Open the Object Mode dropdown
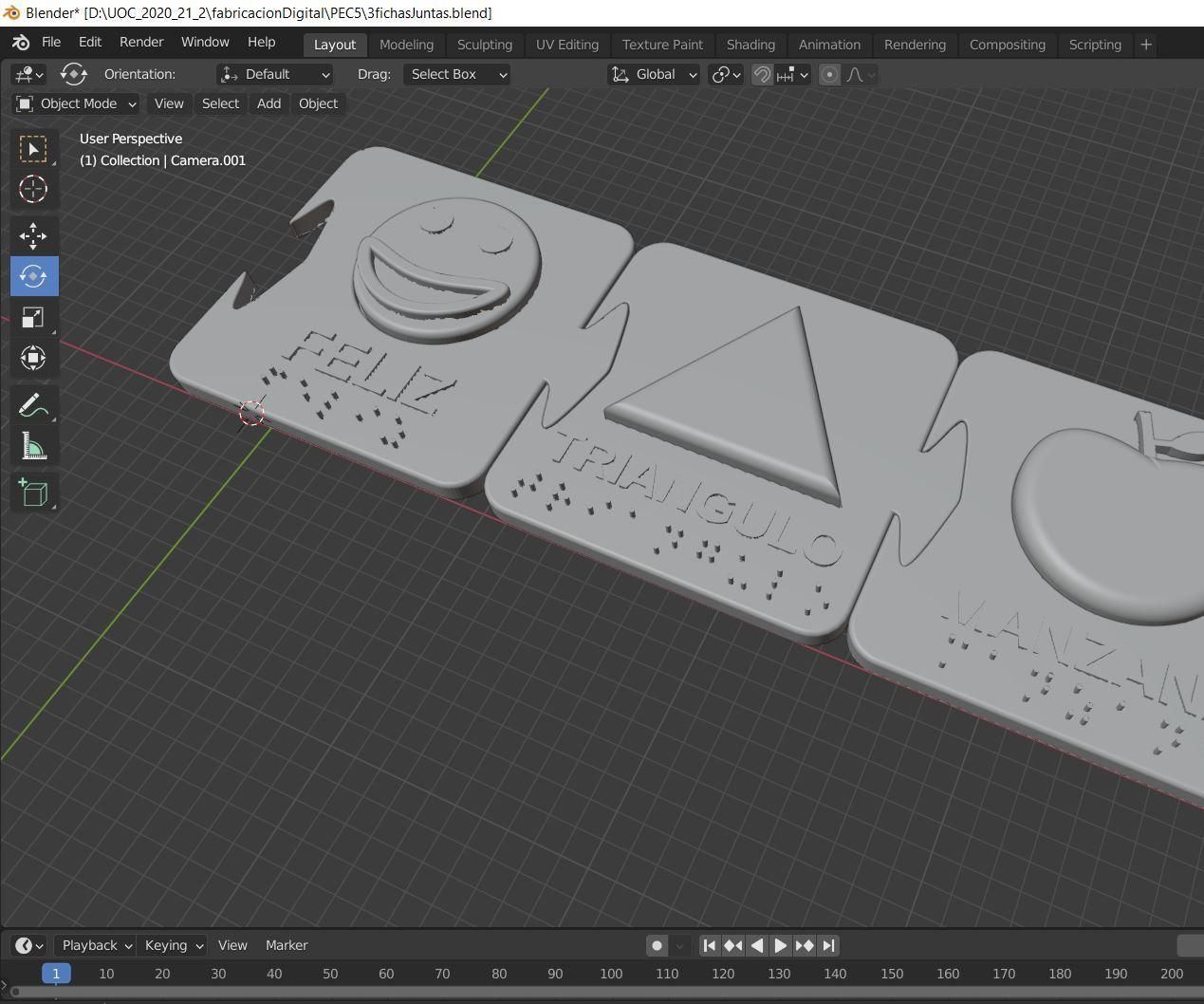Image resolution: width=1204 pixels, height=1004 pixels. 76,103
